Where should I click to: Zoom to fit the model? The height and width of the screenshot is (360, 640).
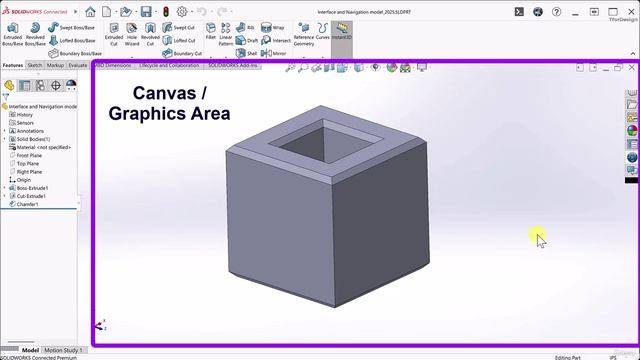(290, 68)
